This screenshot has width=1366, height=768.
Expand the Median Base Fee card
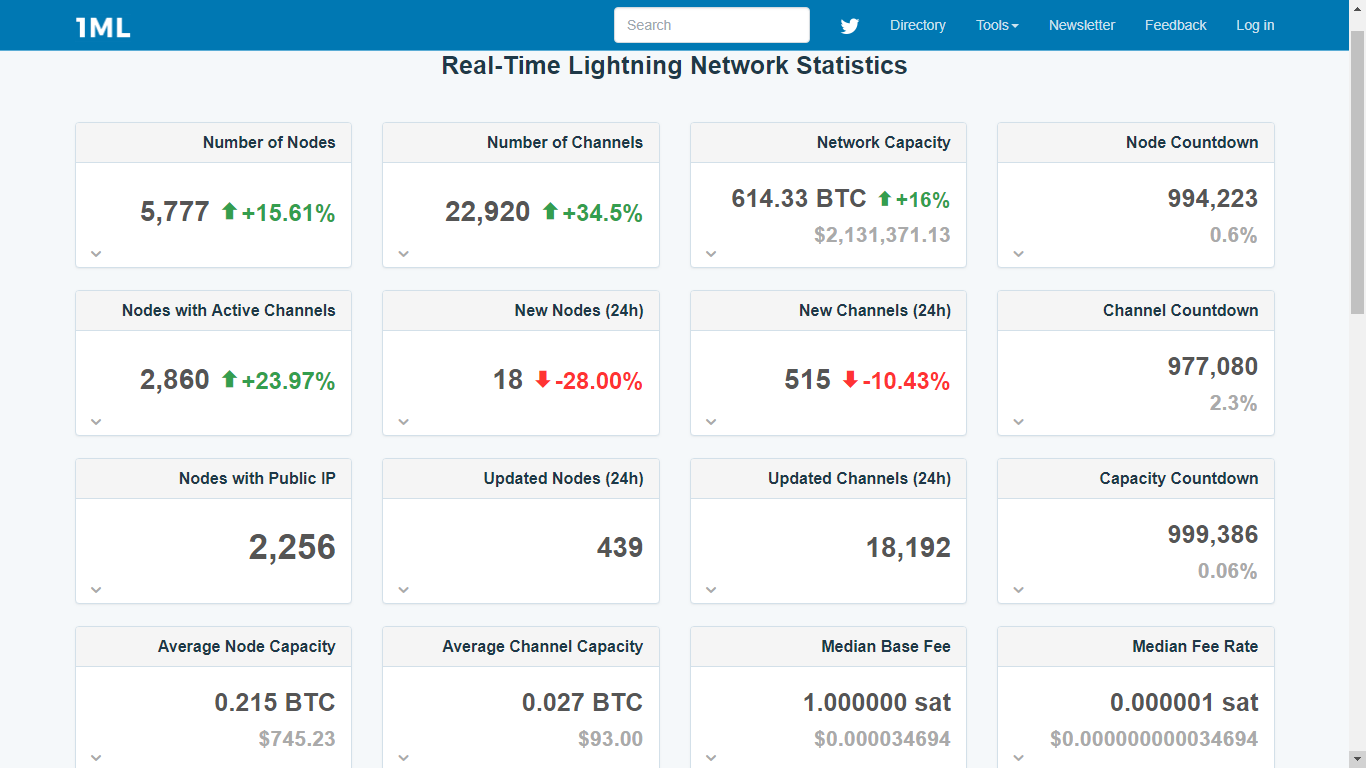click(x=711, y=758)
